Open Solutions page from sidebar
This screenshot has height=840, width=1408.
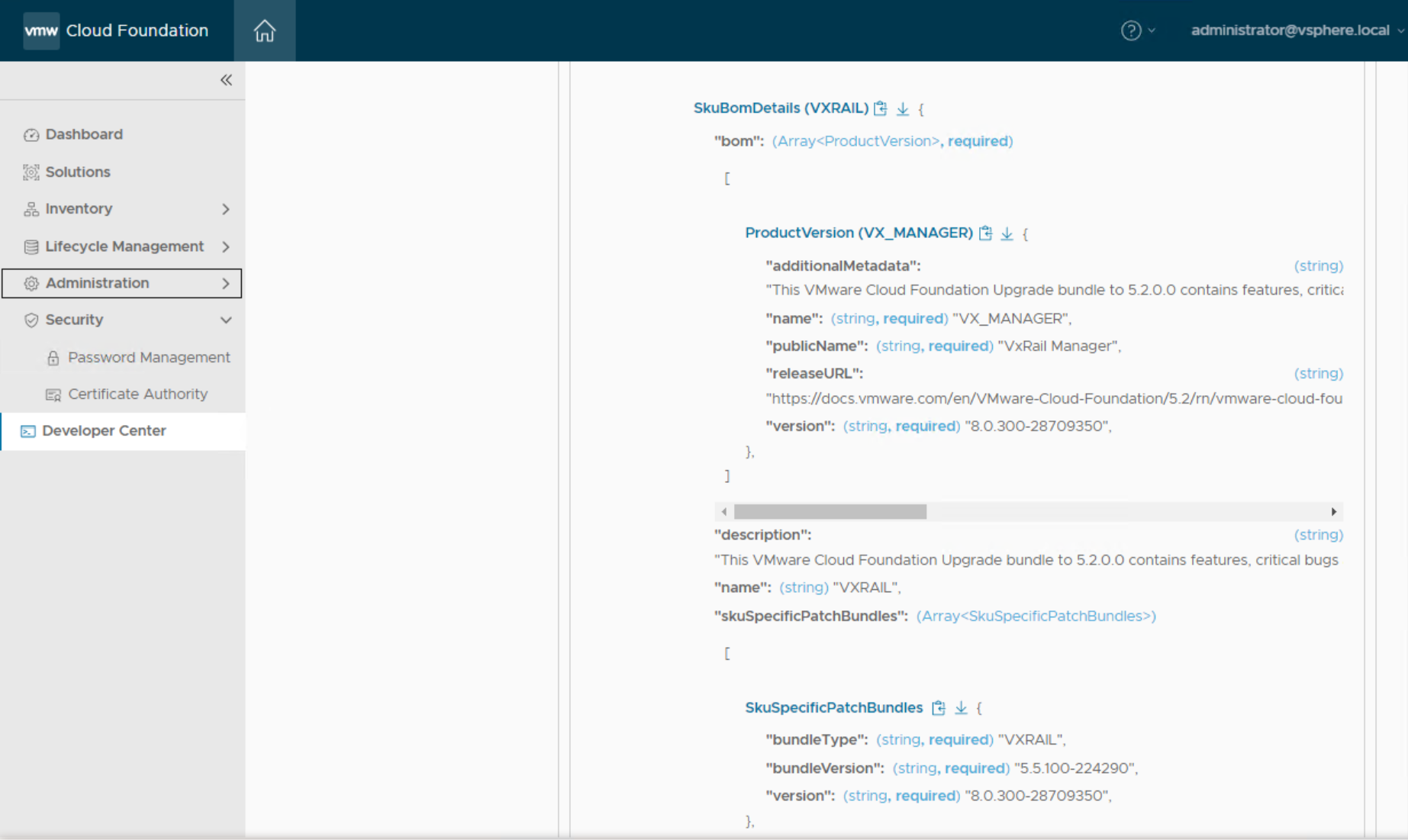point(78,172)
